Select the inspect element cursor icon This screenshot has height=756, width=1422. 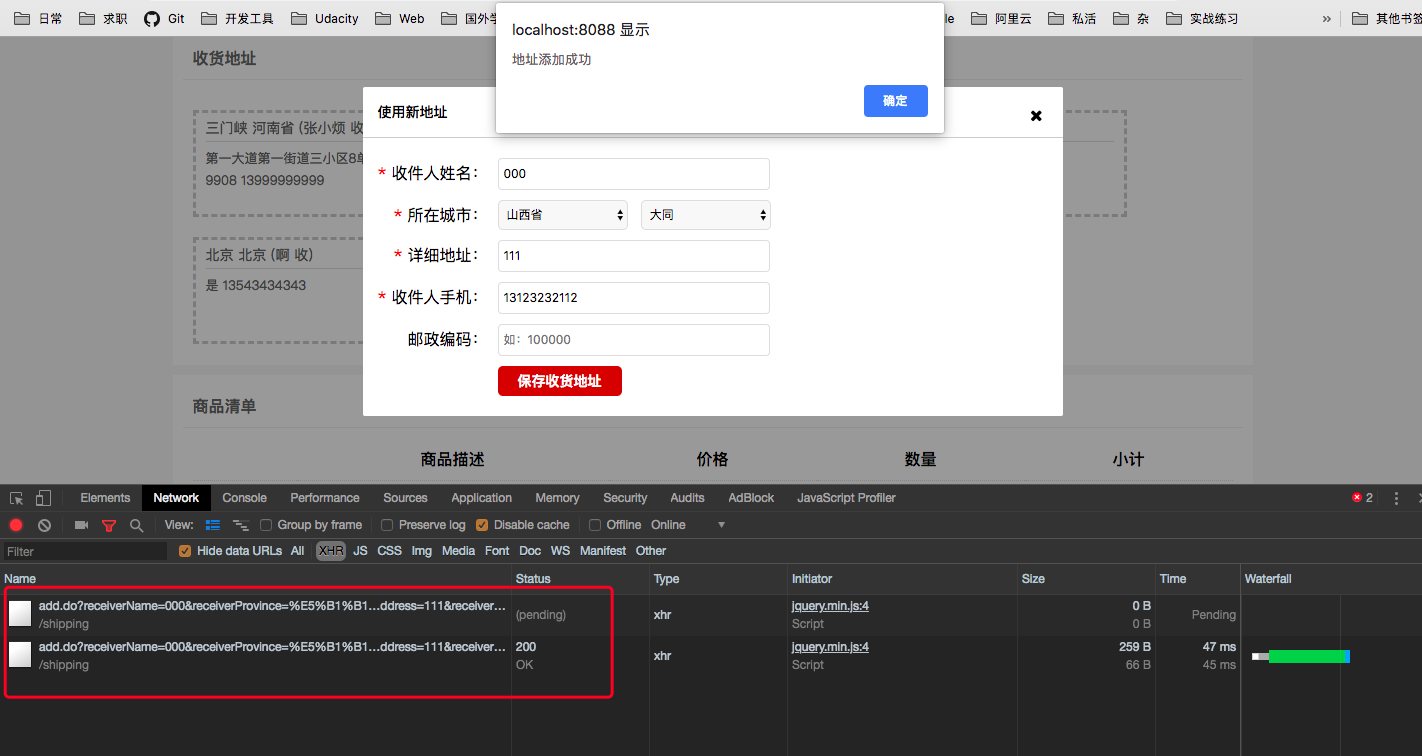coord(15,497)
